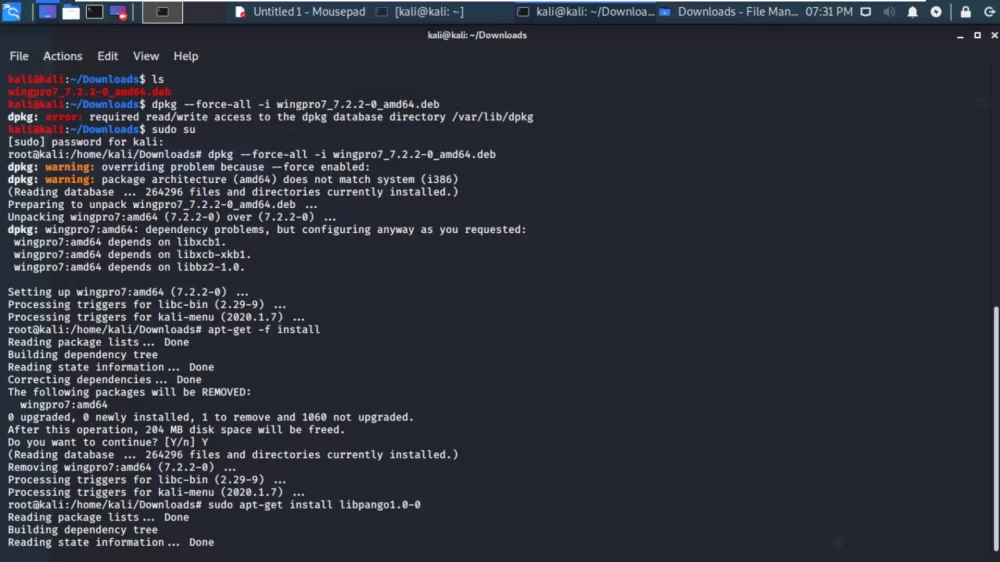Click the log out panel icon
Screen dimensions: 1000x562
pyautogui.click(x=989, y=11)
